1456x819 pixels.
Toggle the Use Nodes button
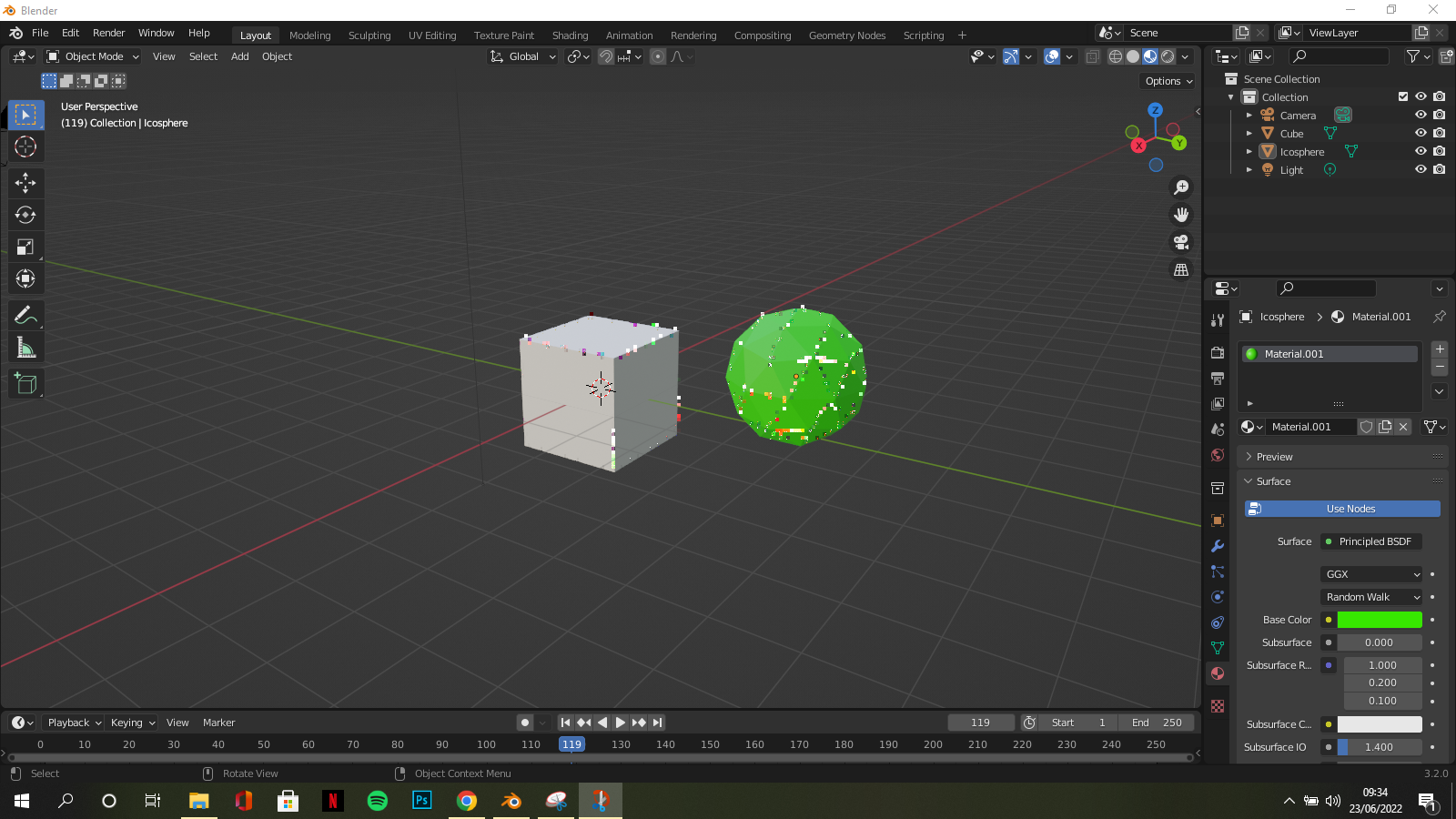tap(1342, 509)
